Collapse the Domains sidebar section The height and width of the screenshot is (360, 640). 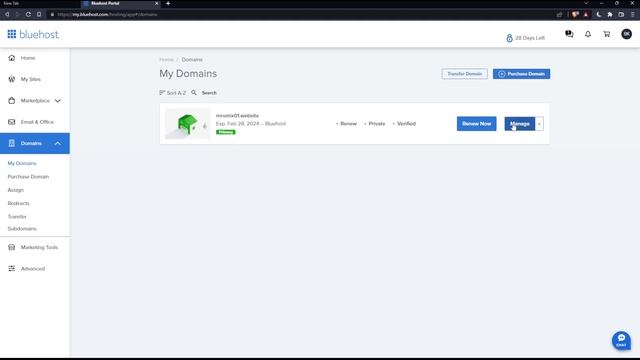(58, 144)
